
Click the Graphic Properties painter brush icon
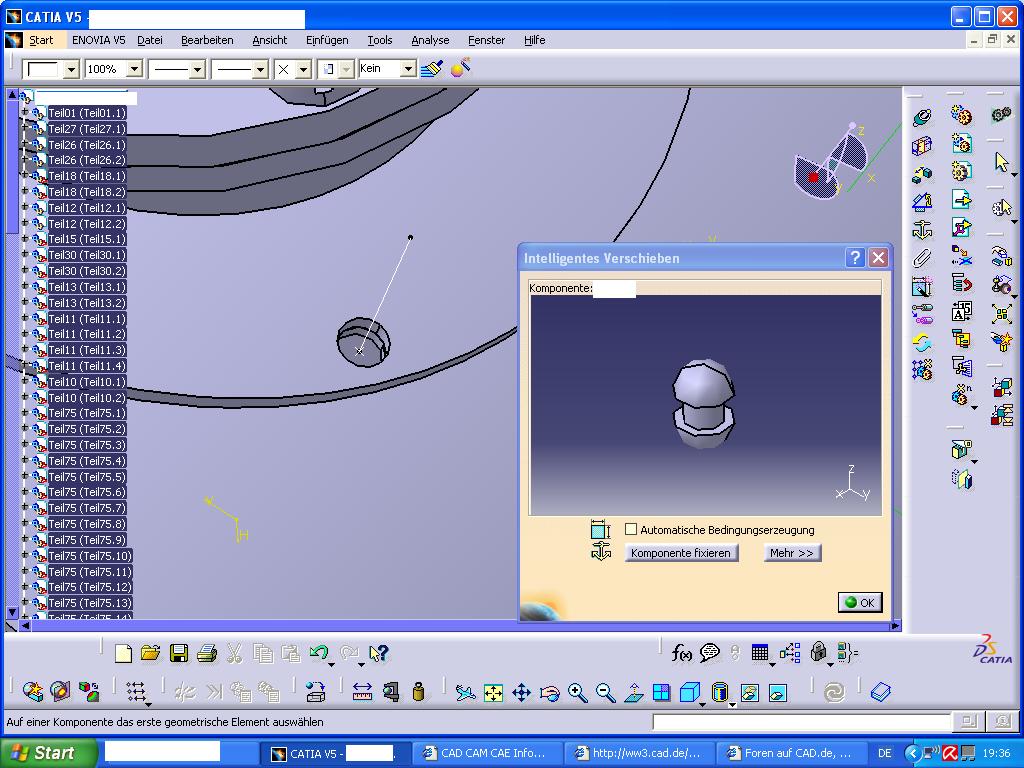pos(432,68)
